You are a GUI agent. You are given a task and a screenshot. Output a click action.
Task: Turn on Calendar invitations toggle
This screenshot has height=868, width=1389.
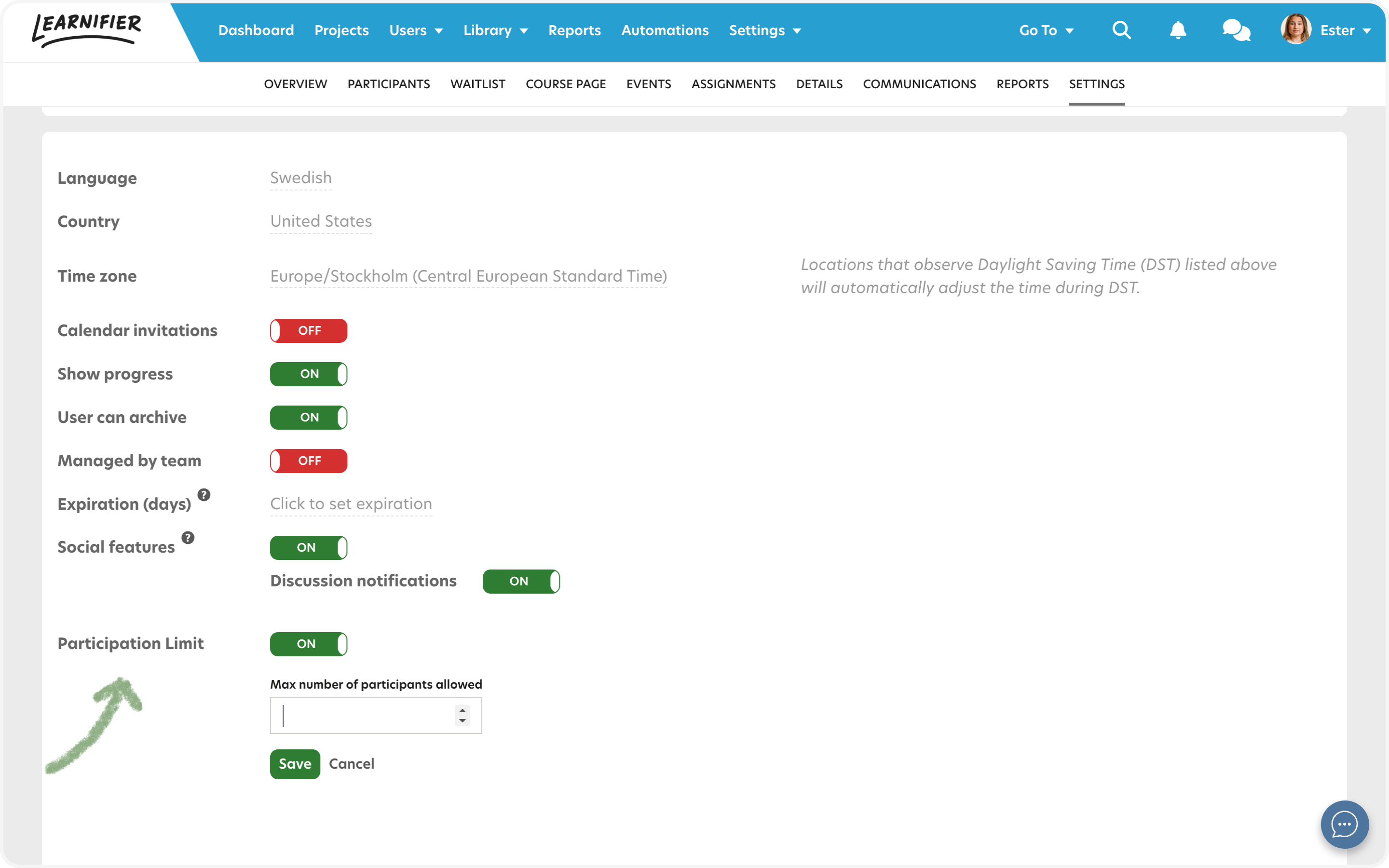[x=309, y=331]
